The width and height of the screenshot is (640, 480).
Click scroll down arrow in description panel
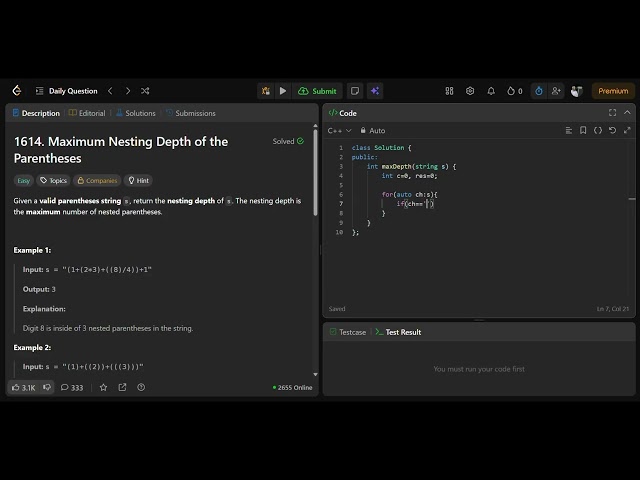coord(316,374)
